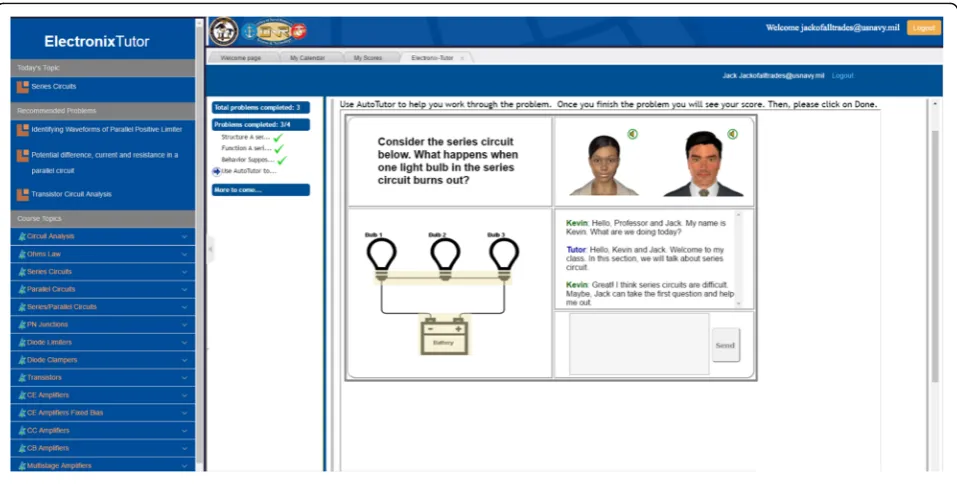957x484 pixels.
Task: Click the Transistors topic icon
Action: pos(22,378)
